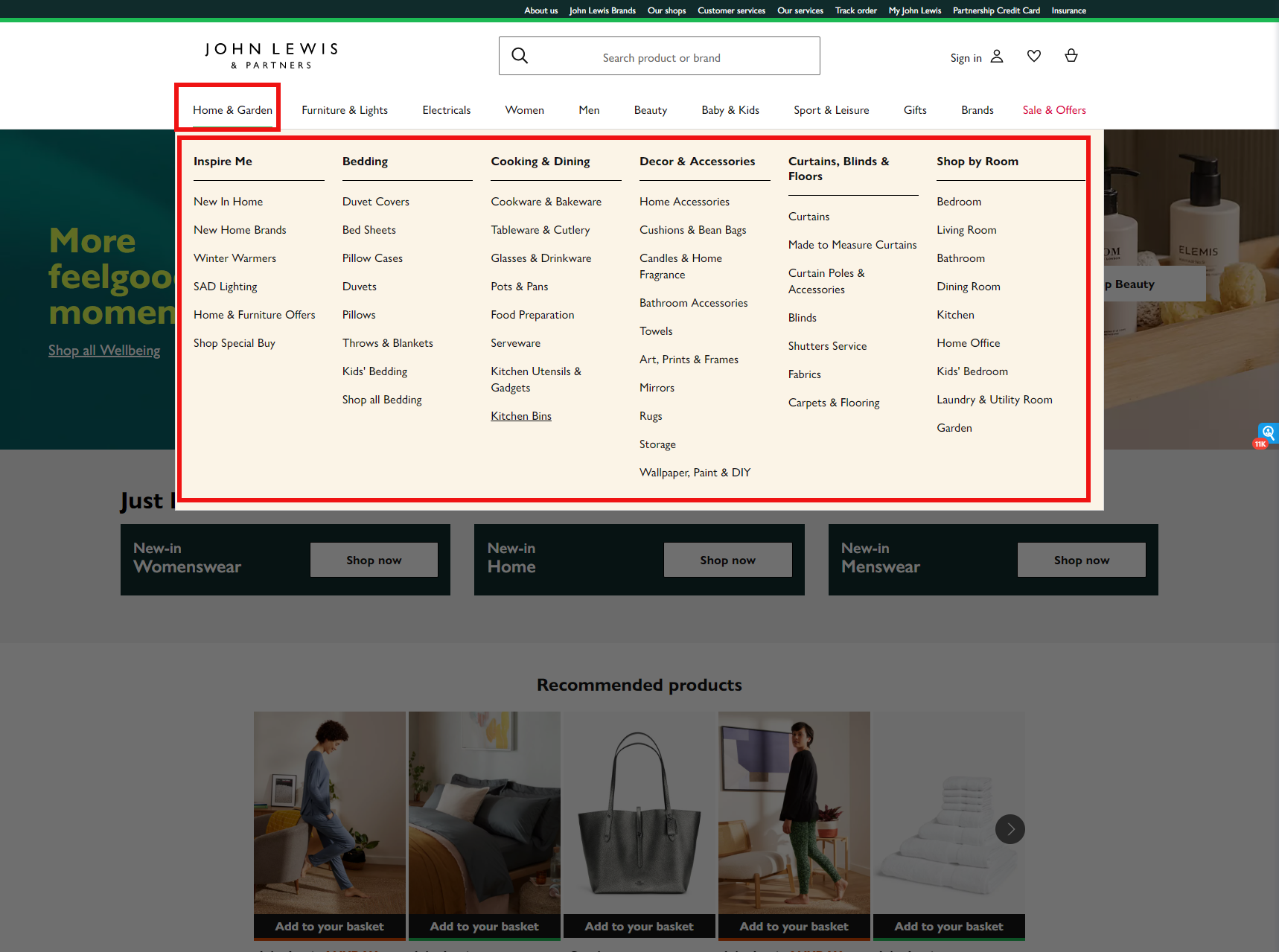Viewport: 1279px width, 952px height.
Task: Open the Furniture & Lights menu
Action: click(345, 109)
